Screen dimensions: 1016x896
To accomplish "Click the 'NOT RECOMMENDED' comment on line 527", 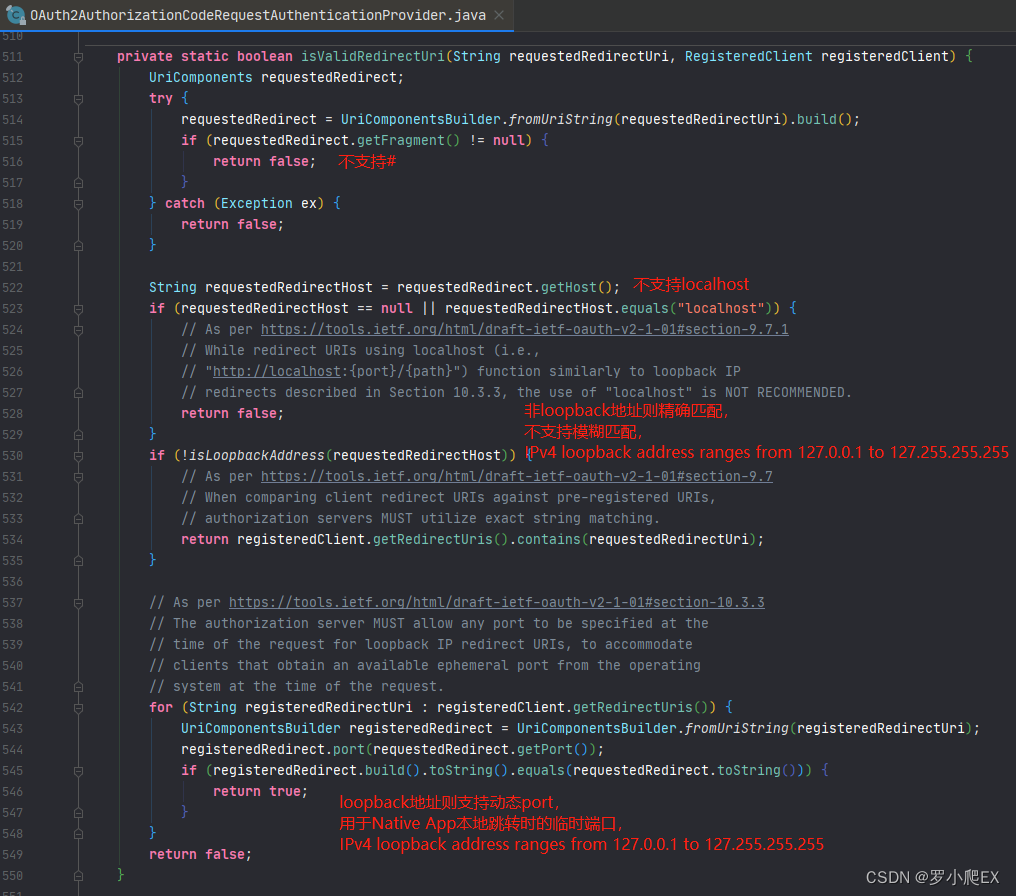I will coord(785,392).
